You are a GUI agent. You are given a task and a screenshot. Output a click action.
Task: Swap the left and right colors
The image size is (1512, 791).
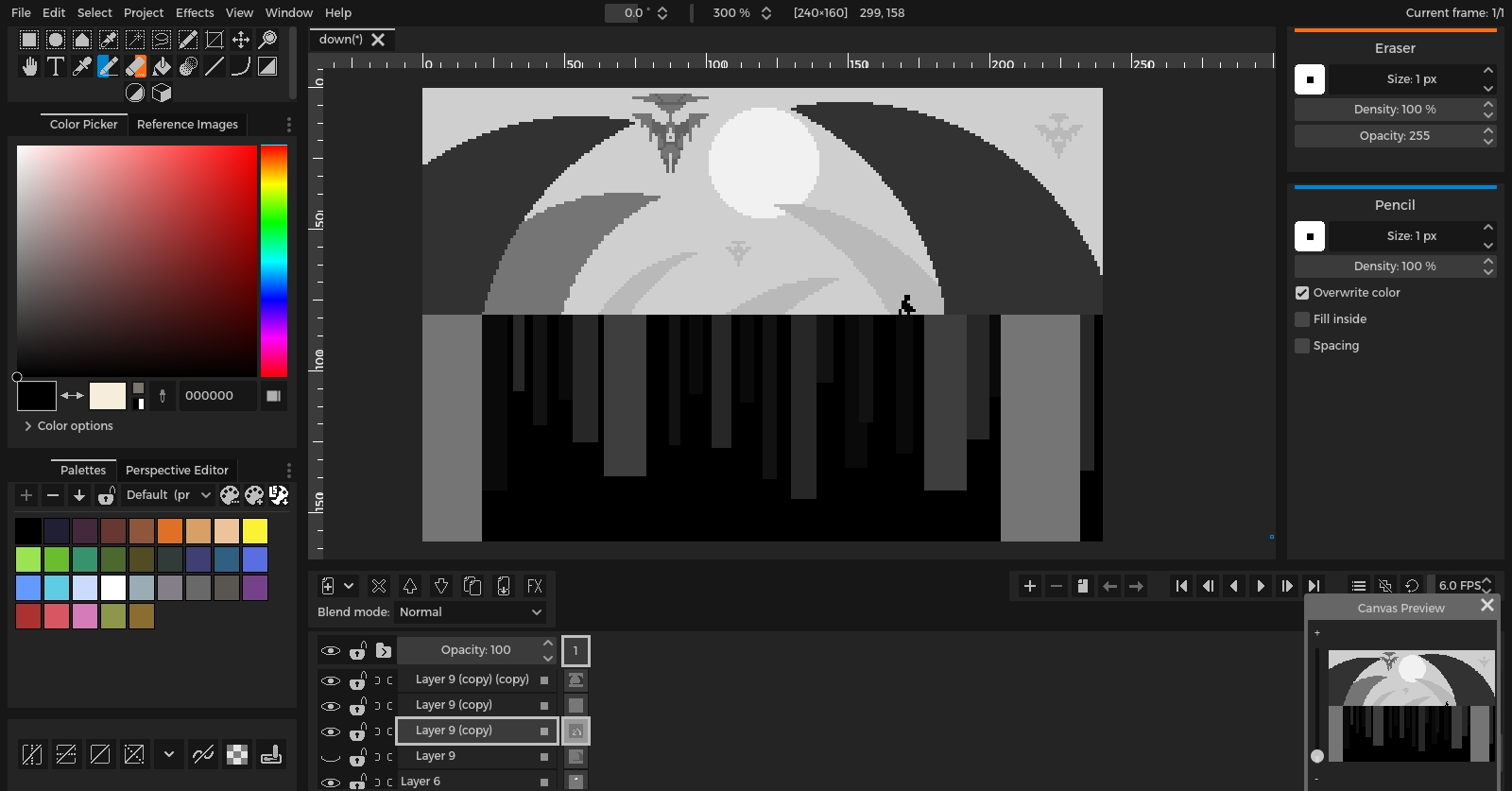point(73,396)
